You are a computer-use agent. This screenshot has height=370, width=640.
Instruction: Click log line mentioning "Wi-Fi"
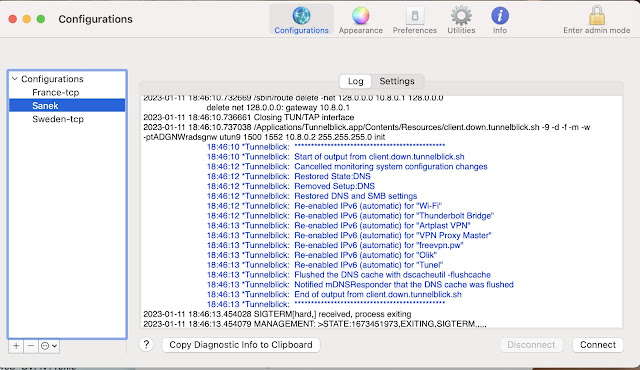324,206
